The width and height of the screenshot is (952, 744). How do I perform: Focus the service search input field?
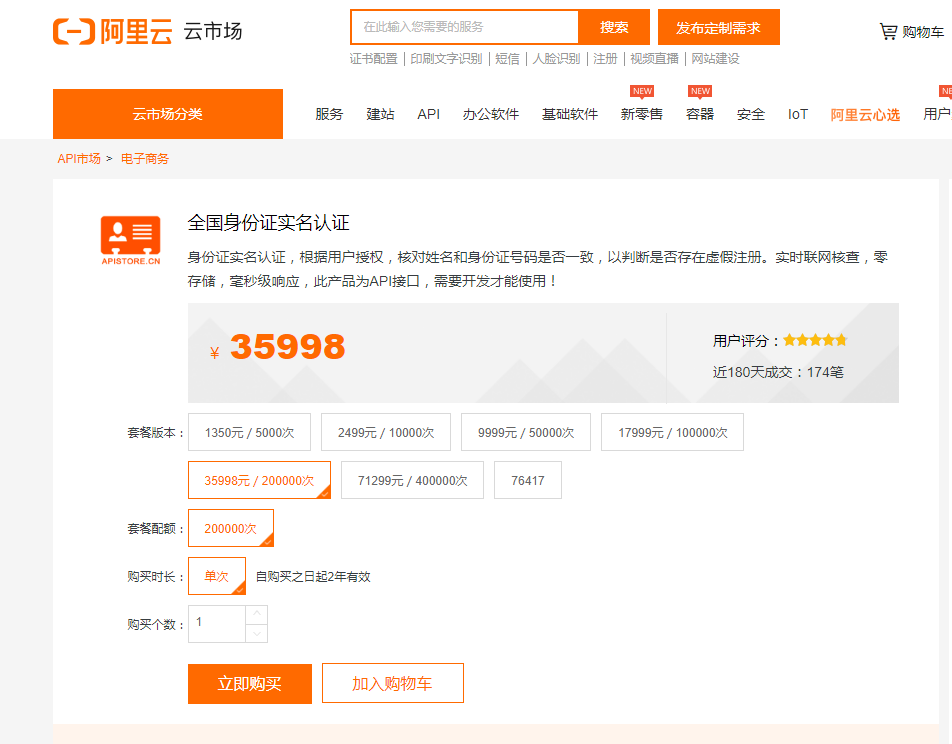pos(464,27)
